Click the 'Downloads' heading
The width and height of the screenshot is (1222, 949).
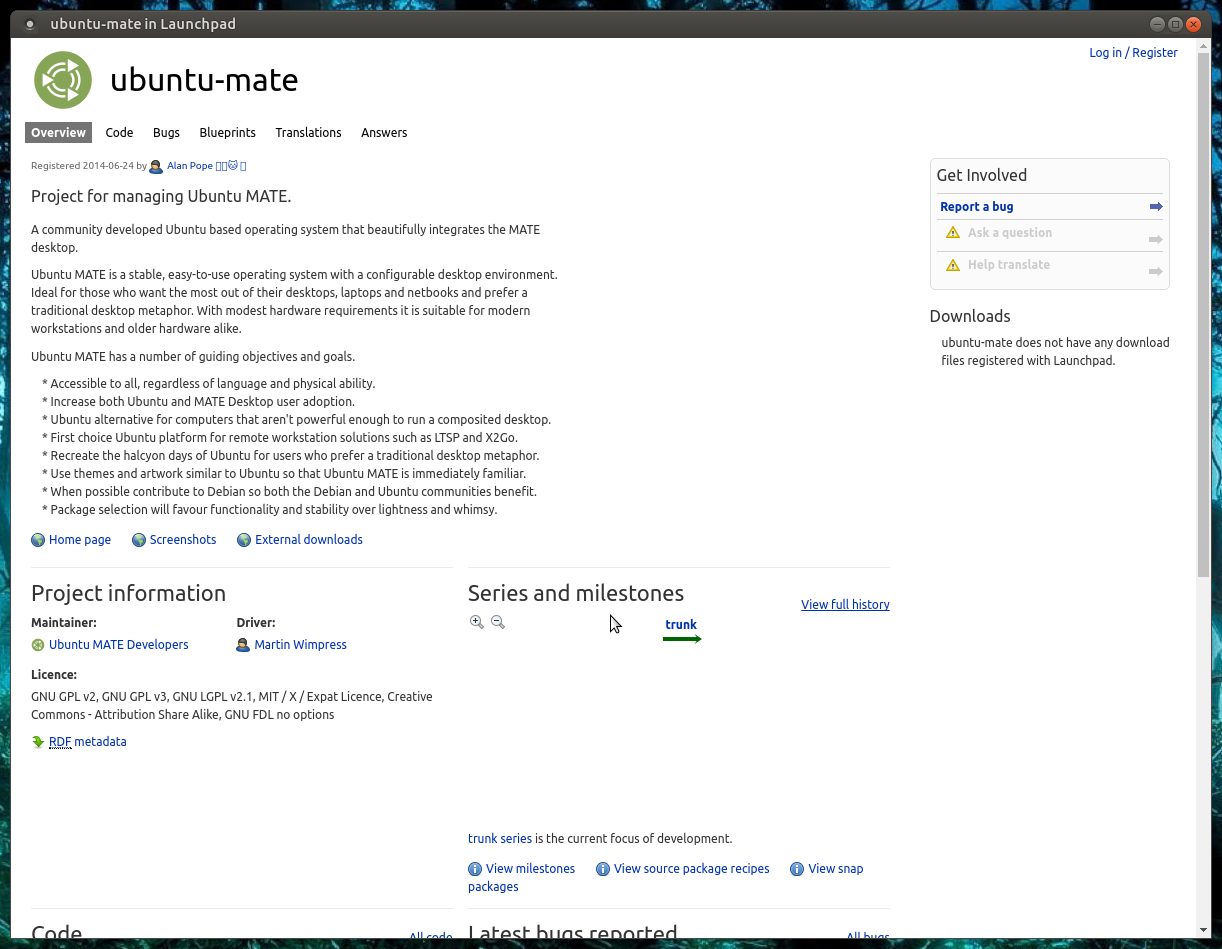tap(970, 316)
